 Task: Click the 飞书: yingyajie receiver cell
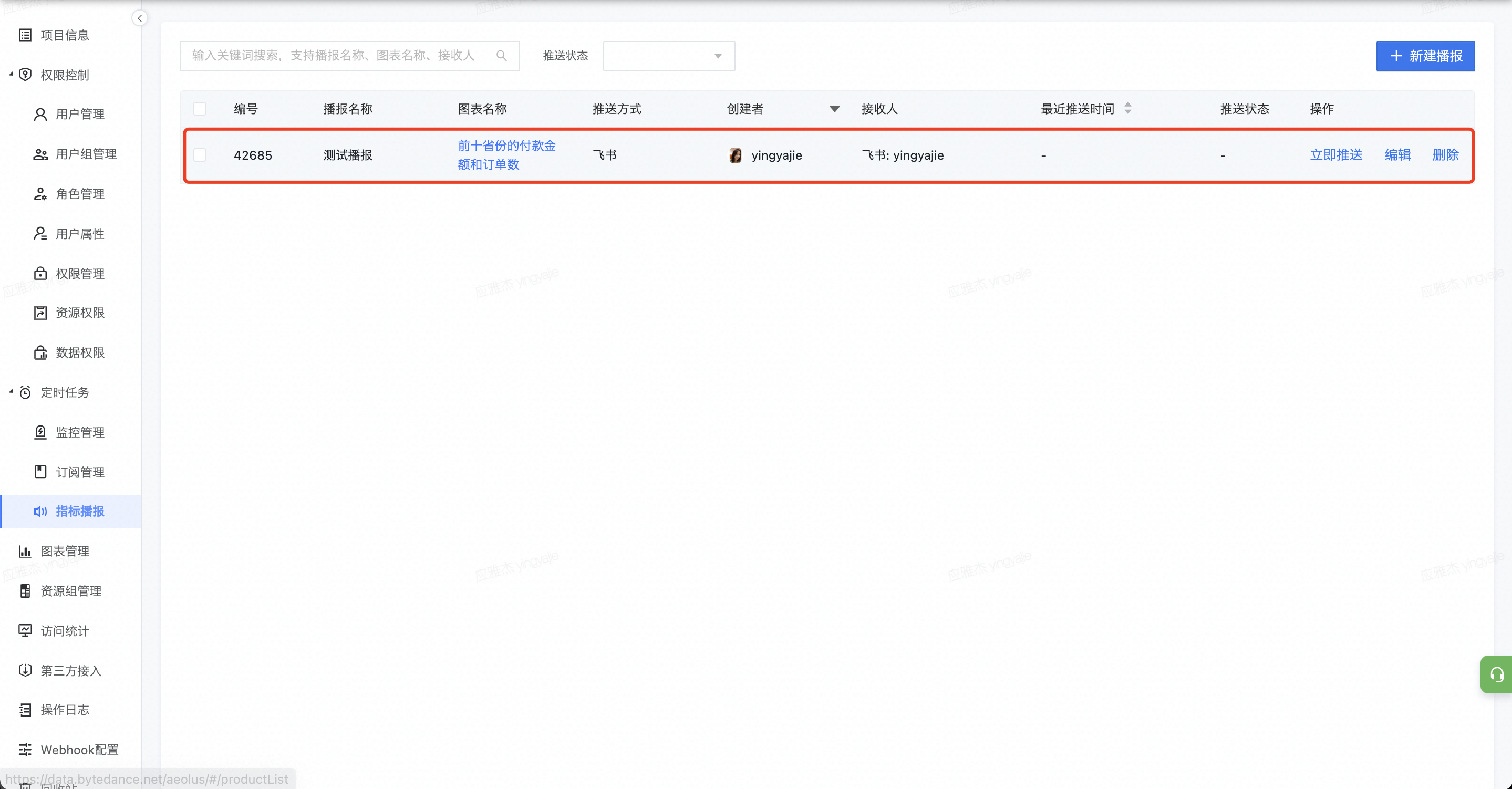tap(903, 155)
